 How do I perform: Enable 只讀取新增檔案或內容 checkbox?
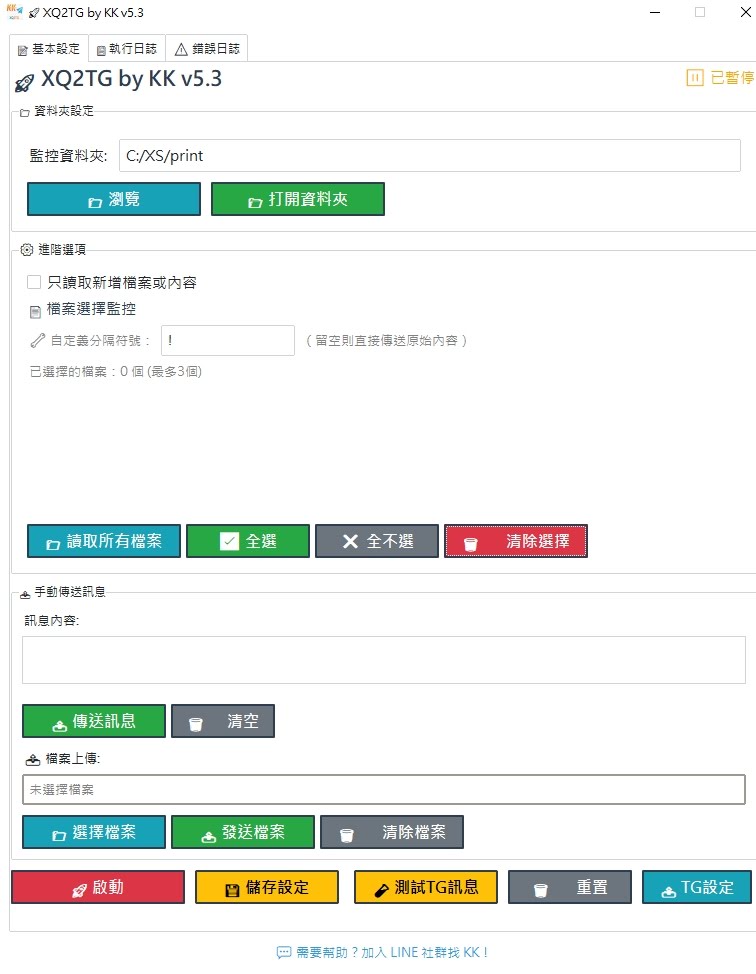coord(35,283)
